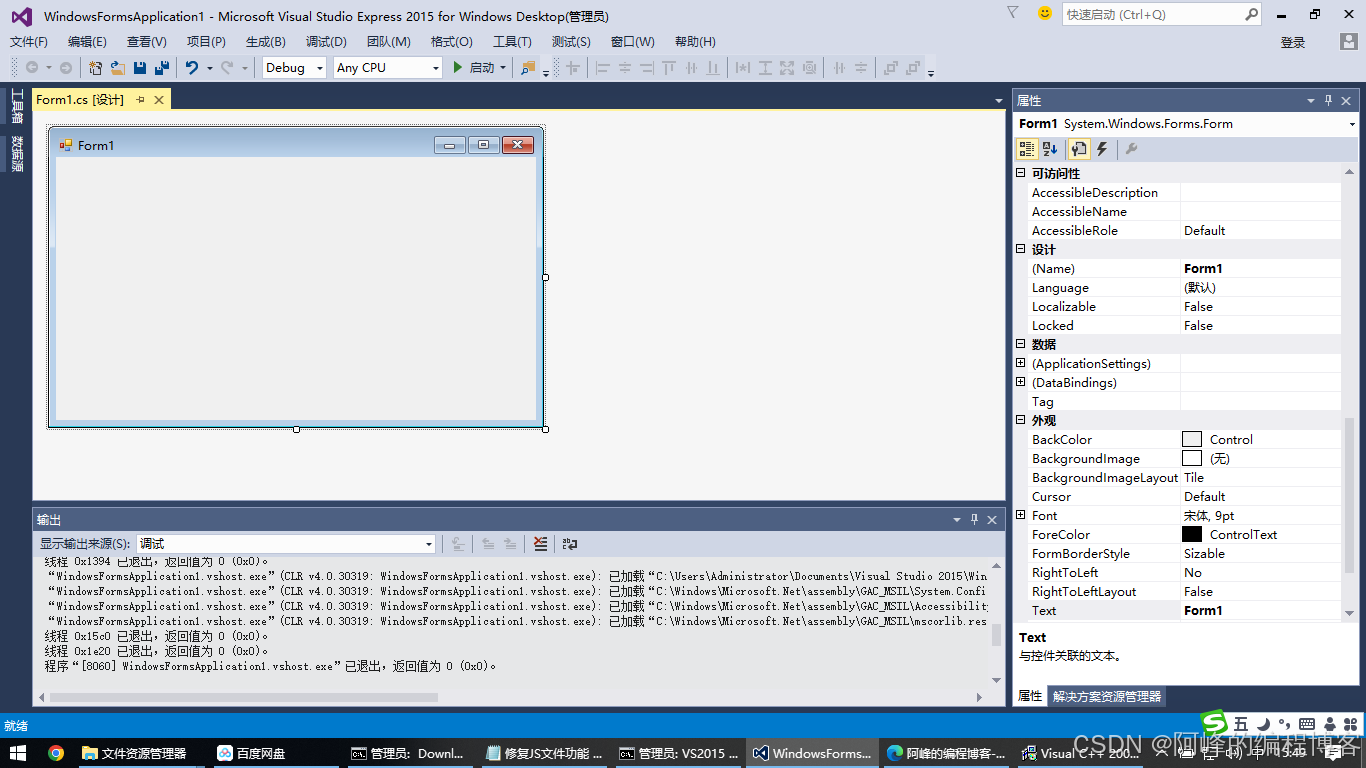The image size is (1366, 768).
Task: Open the Form1 object selector dropdown
Action: 1187,124
